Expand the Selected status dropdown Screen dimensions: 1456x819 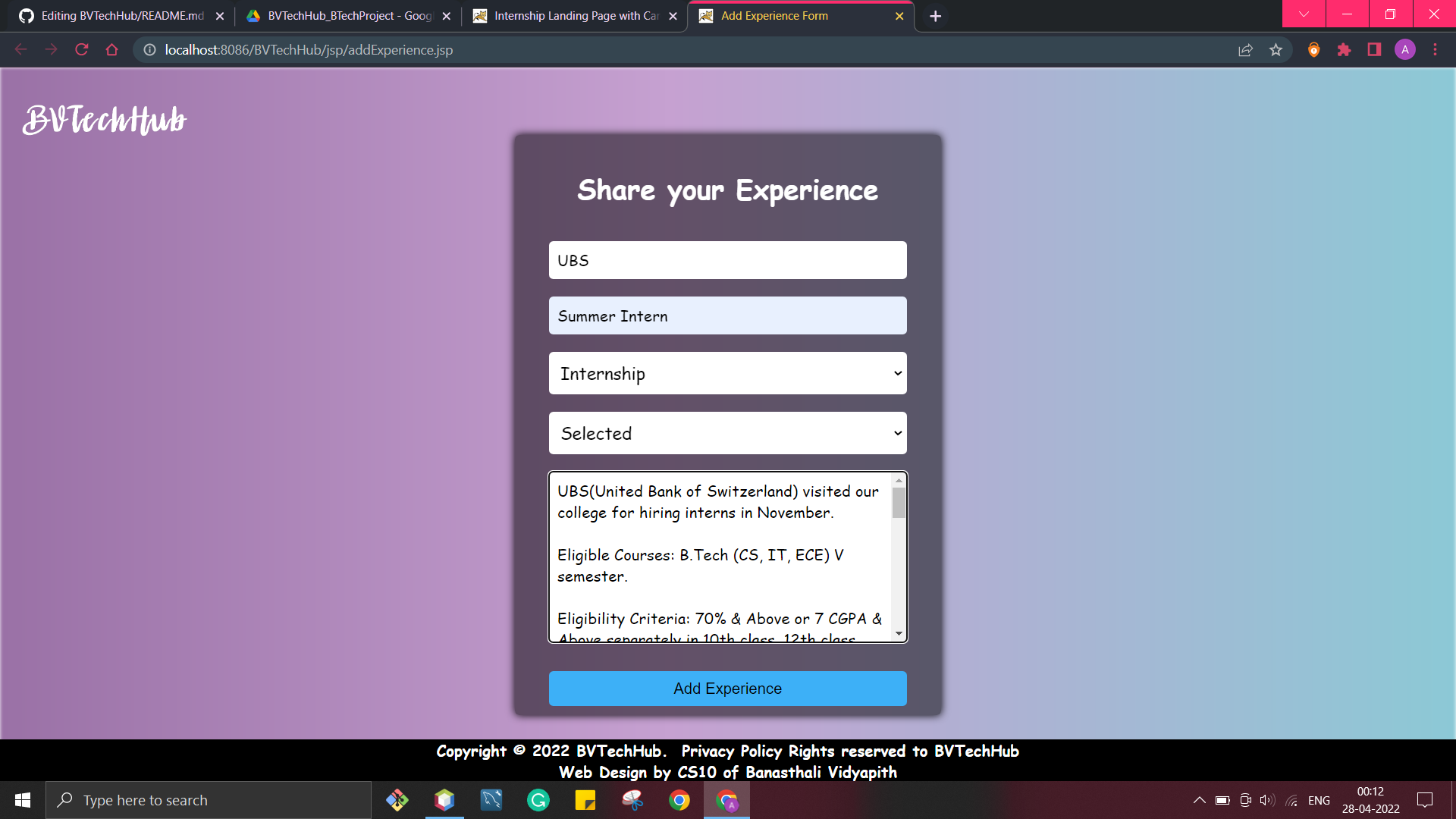(x=727, y=433)
